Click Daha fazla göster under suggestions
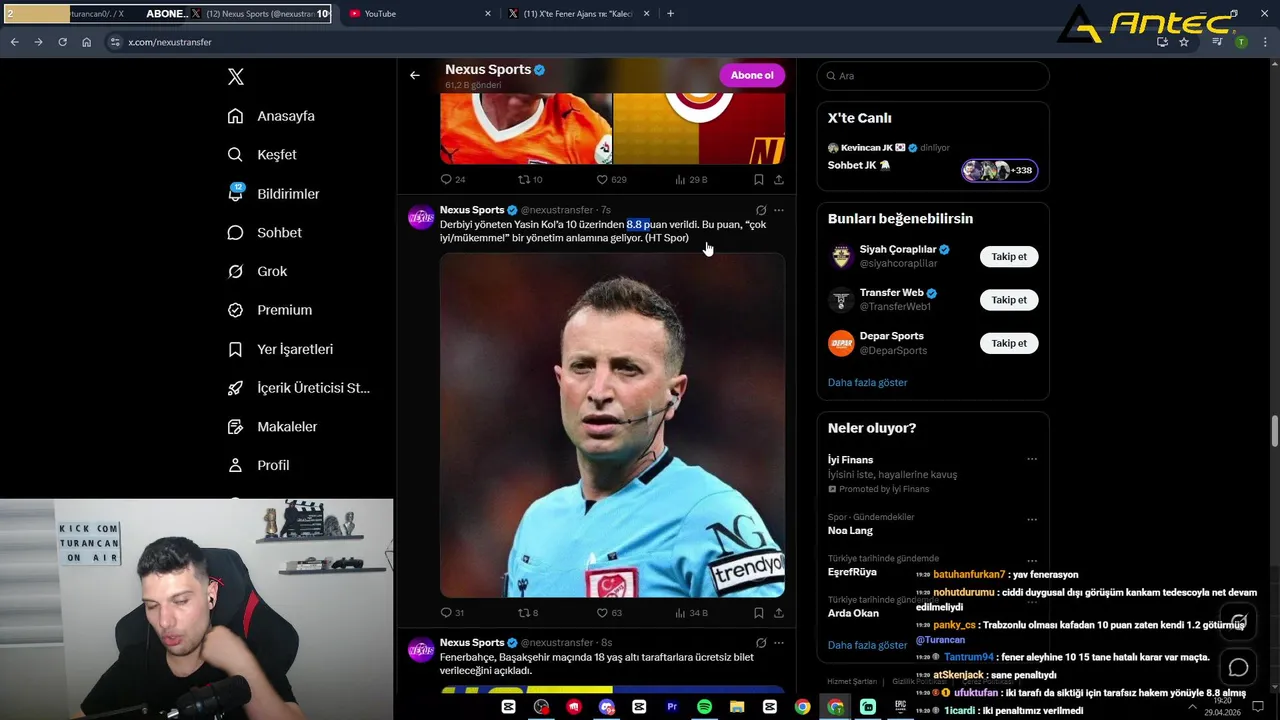 [867, 383]
